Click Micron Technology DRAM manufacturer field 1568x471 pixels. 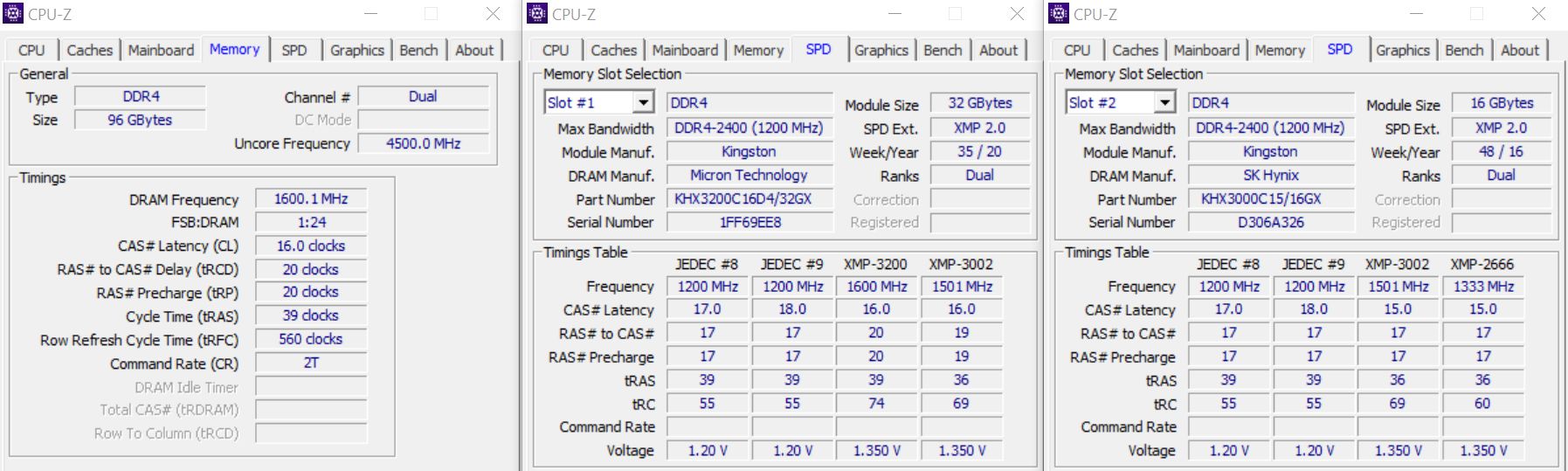[x=749, y=176]
